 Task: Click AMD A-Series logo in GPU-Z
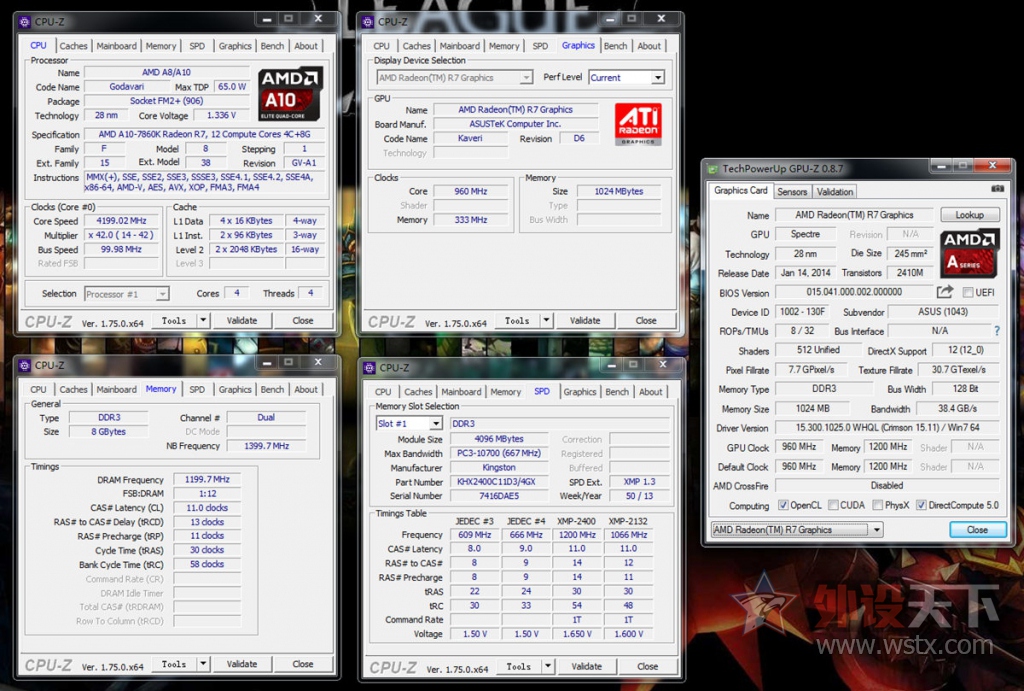[970, 253]
